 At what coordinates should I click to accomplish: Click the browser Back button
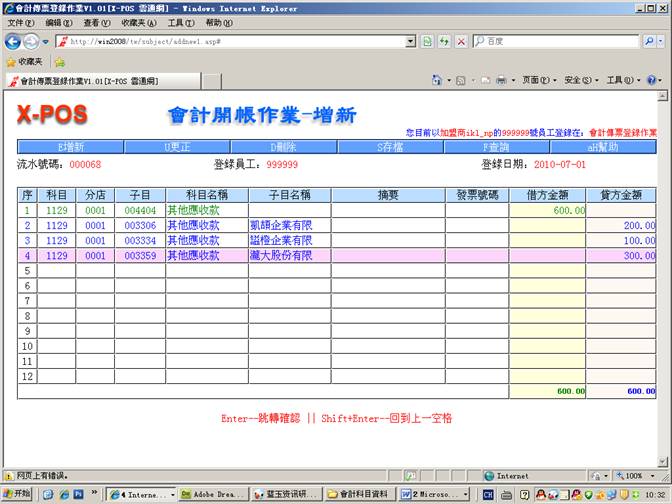click(x=13, y=41)
